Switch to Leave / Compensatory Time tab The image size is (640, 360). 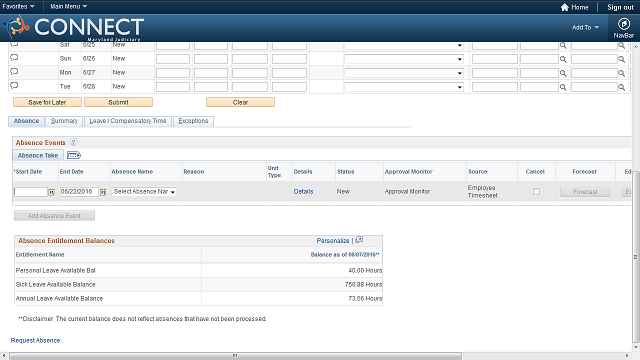point(128,121)
